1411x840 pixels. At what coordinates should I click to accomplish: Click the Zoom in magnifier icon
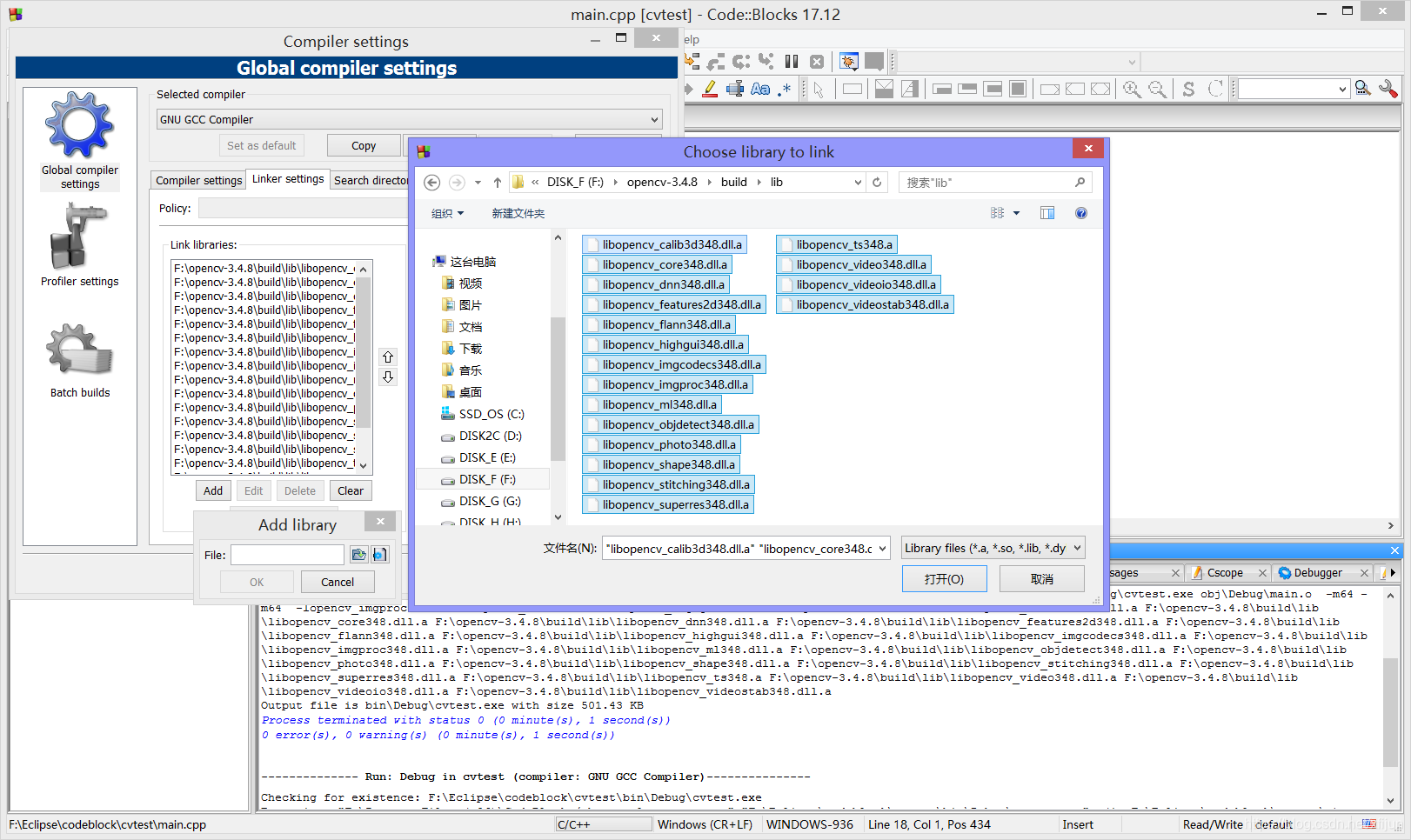(1132, 89)
